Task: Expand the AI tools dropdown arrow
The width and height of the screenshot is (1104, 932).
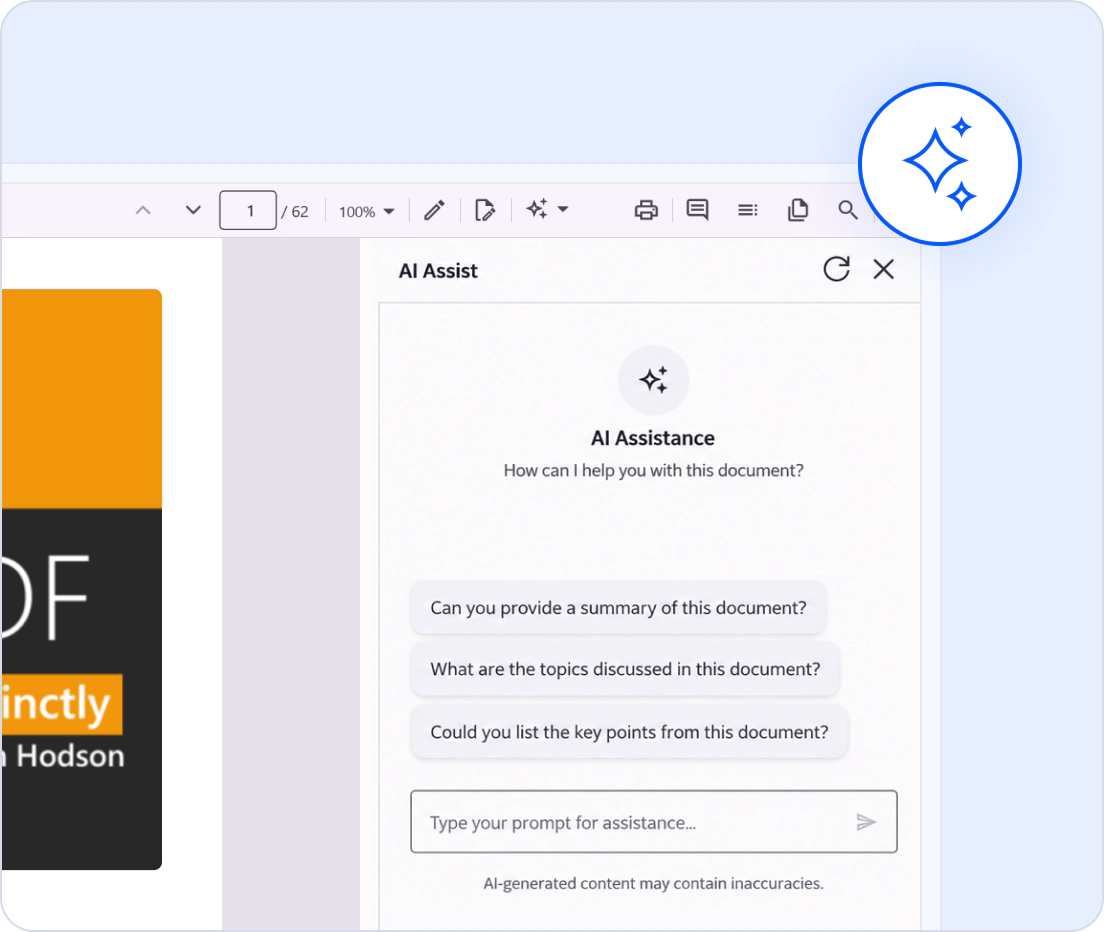Action: click(x=563, y=209)
